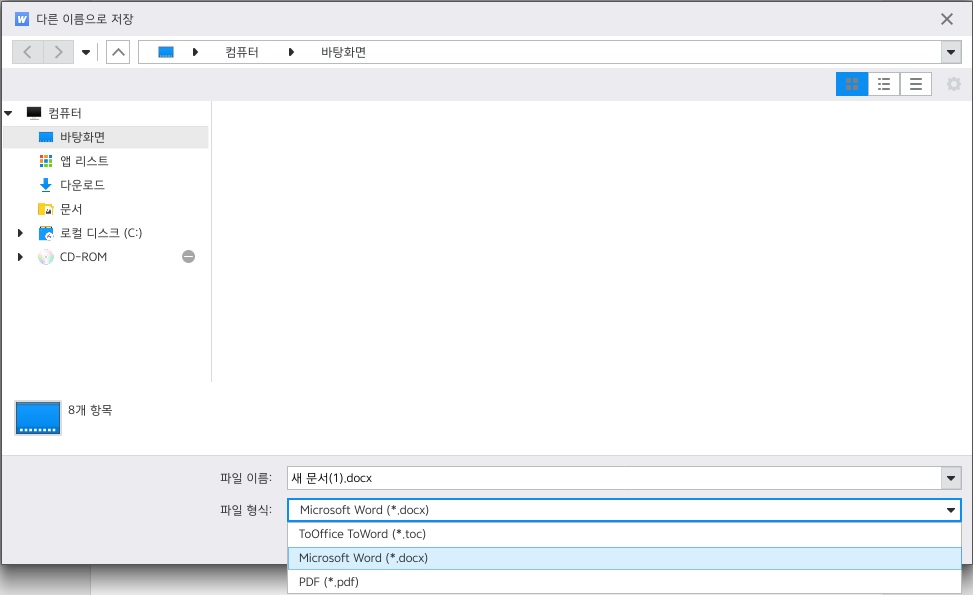973x595 pixels.
Task: Switch to large icon grid view
Action: pos(852,84)
